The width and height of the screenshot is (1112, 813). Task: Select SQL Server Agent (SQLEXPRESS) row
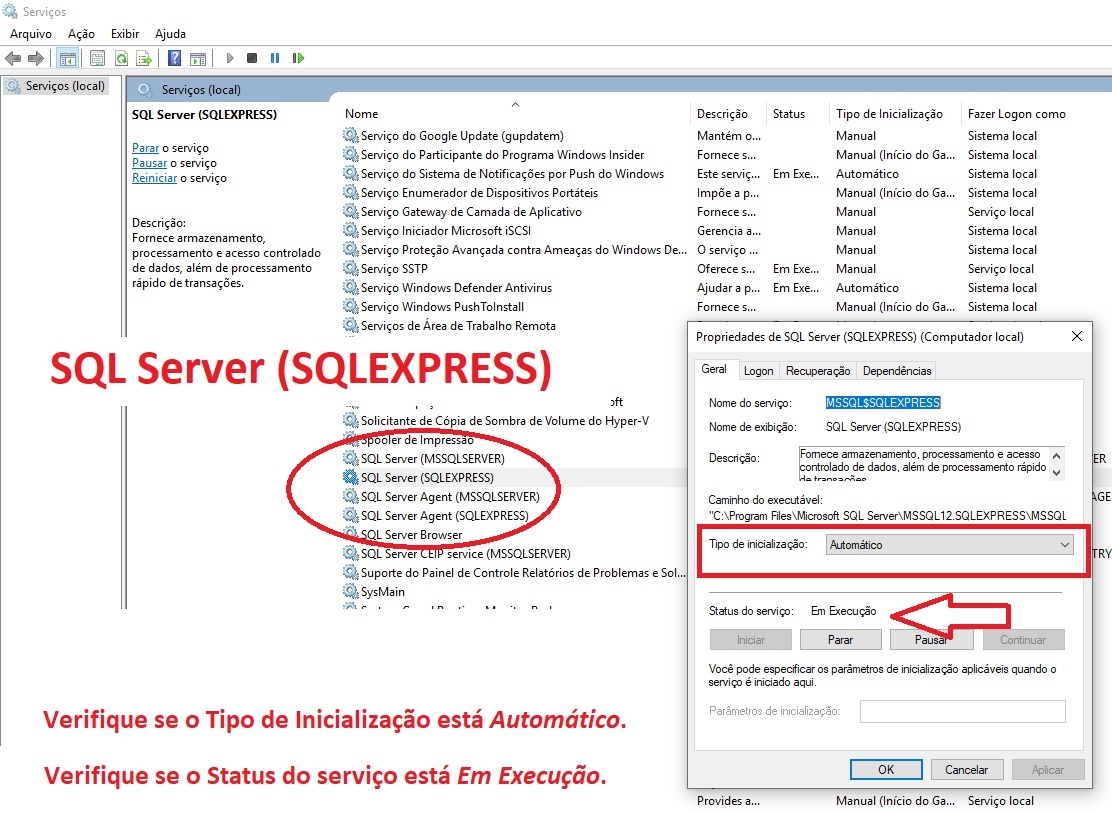444,515
